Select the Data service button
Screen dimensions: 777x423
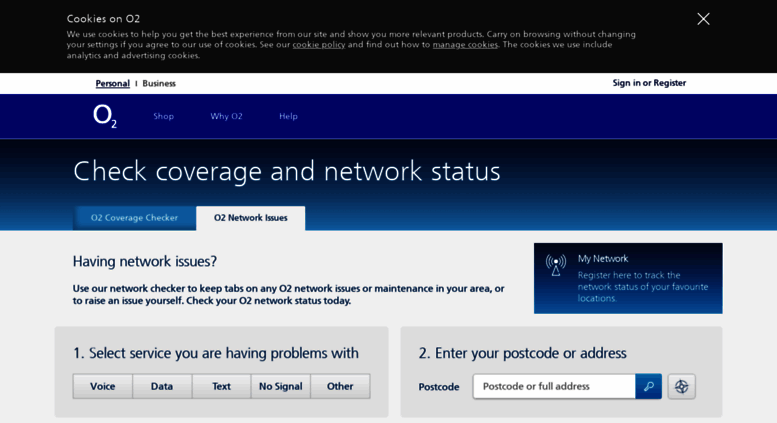pyautogui.click(x=162, y=386)
